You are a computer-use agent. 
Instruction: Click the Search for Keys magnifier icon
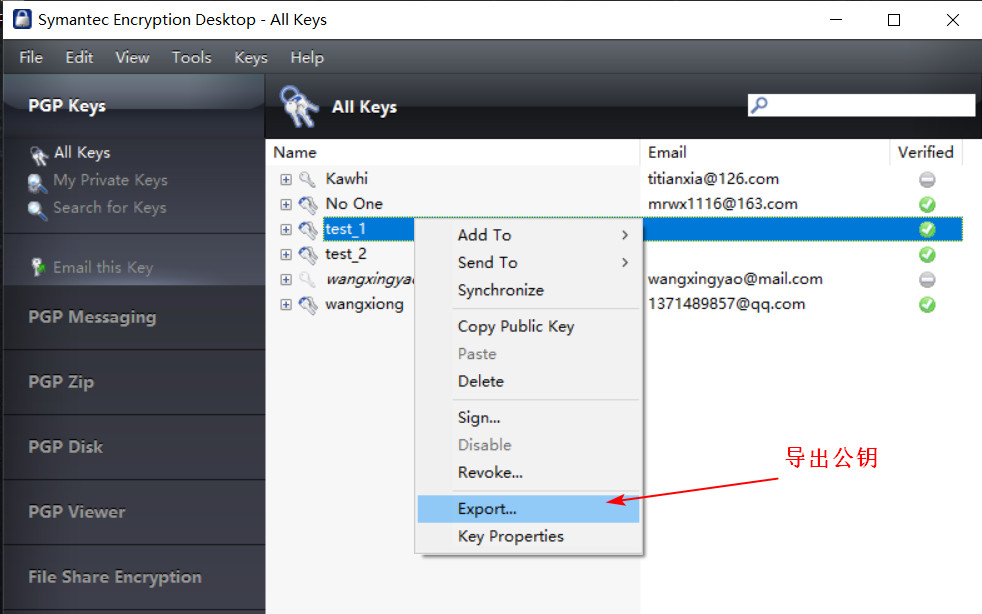click(x=38, y=210)
